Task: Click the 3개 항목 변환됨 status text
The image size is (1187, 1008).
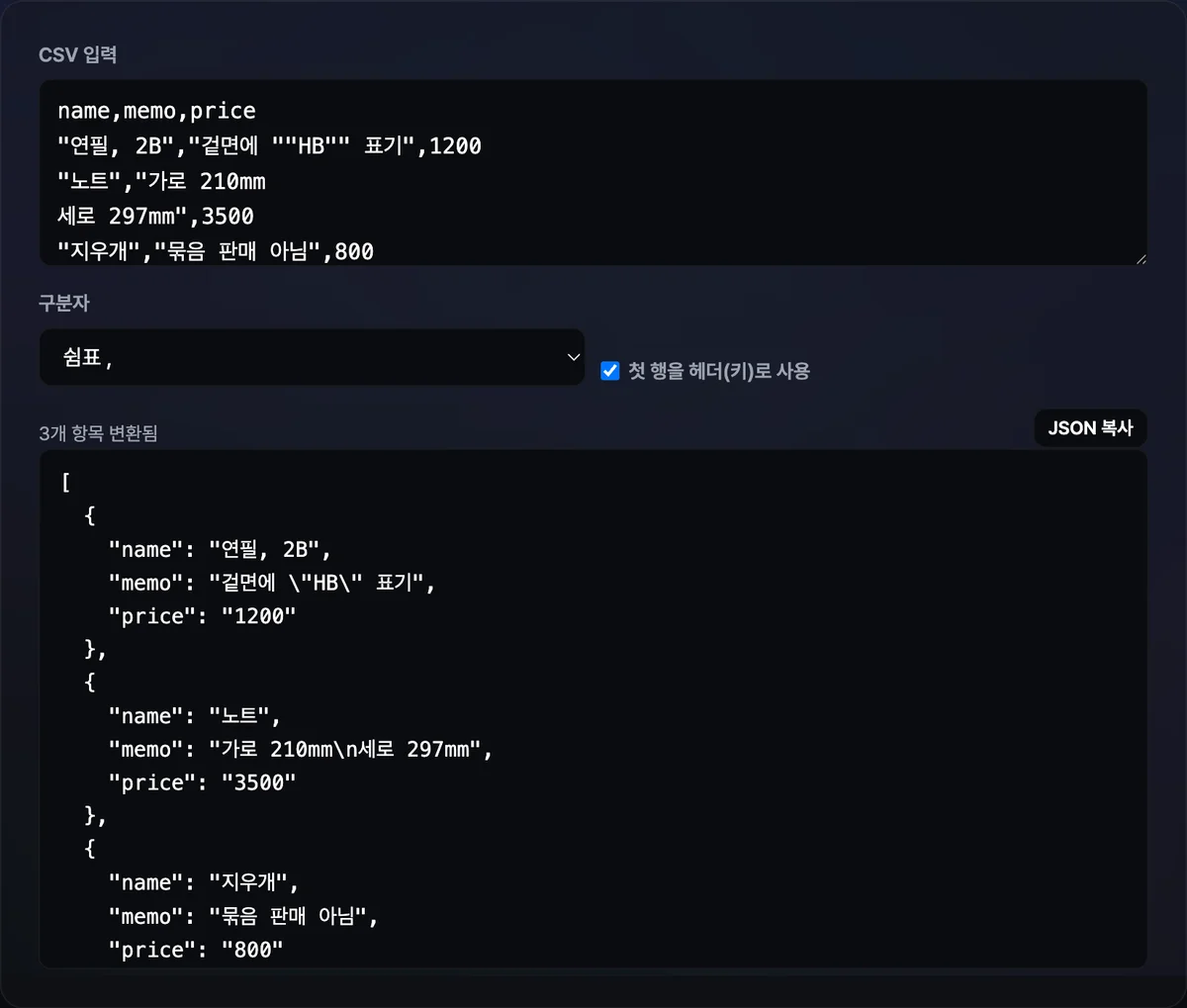Action: pyautogui.click(x=98, y=433)
